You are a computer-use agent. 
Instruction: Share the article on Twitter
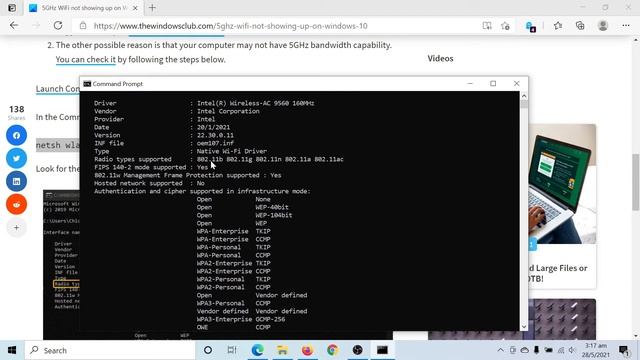[x=16, y=158]
